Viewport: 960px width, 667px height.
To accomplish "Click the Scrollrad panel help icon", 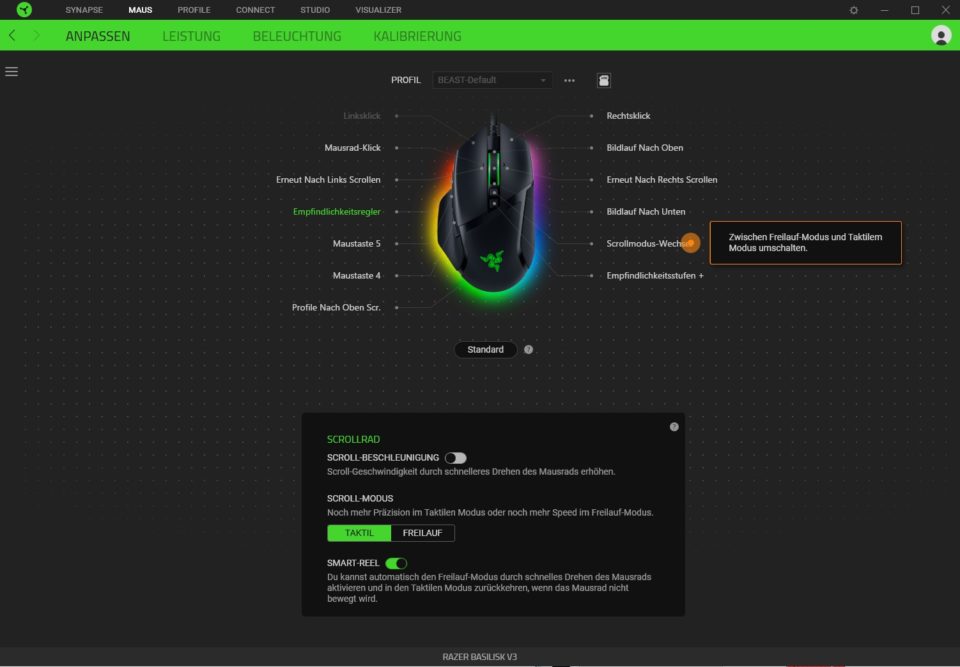I will pyautogui.click(x=674, y=427).
